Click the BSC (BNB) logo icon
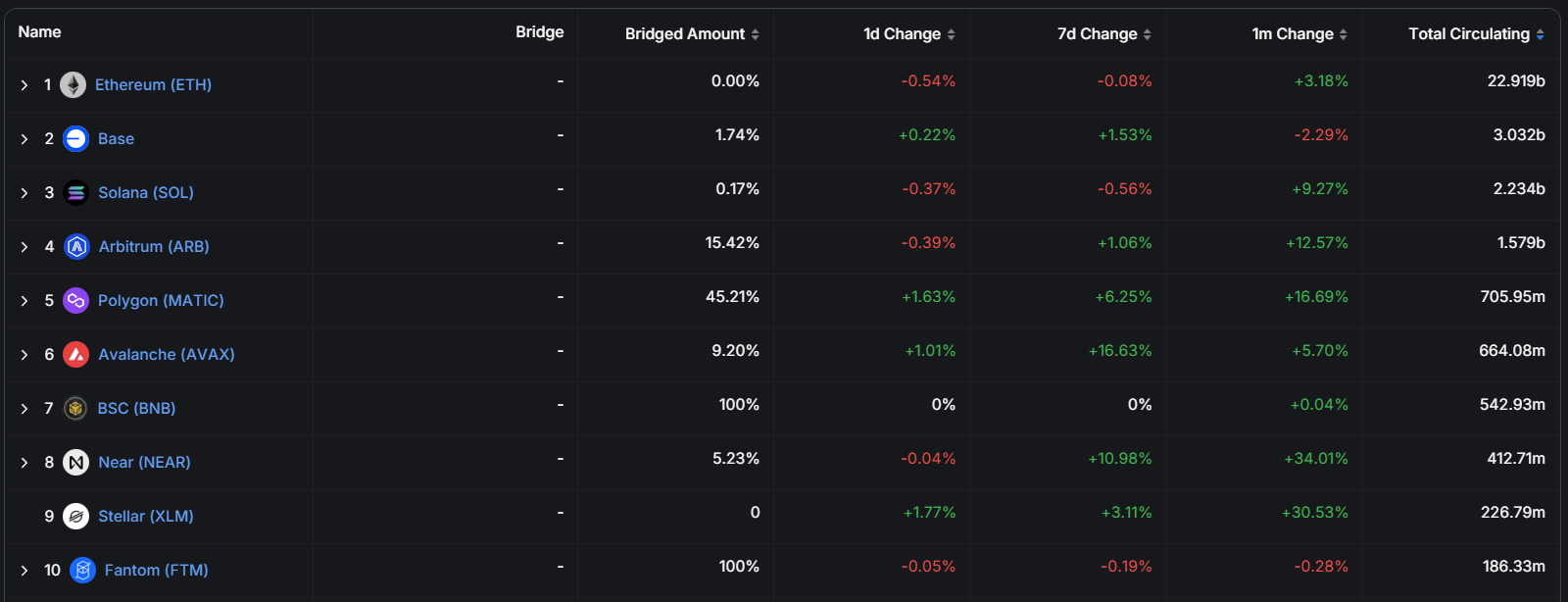The width and height of the screenshot is (1568, 602). [75, 409]
